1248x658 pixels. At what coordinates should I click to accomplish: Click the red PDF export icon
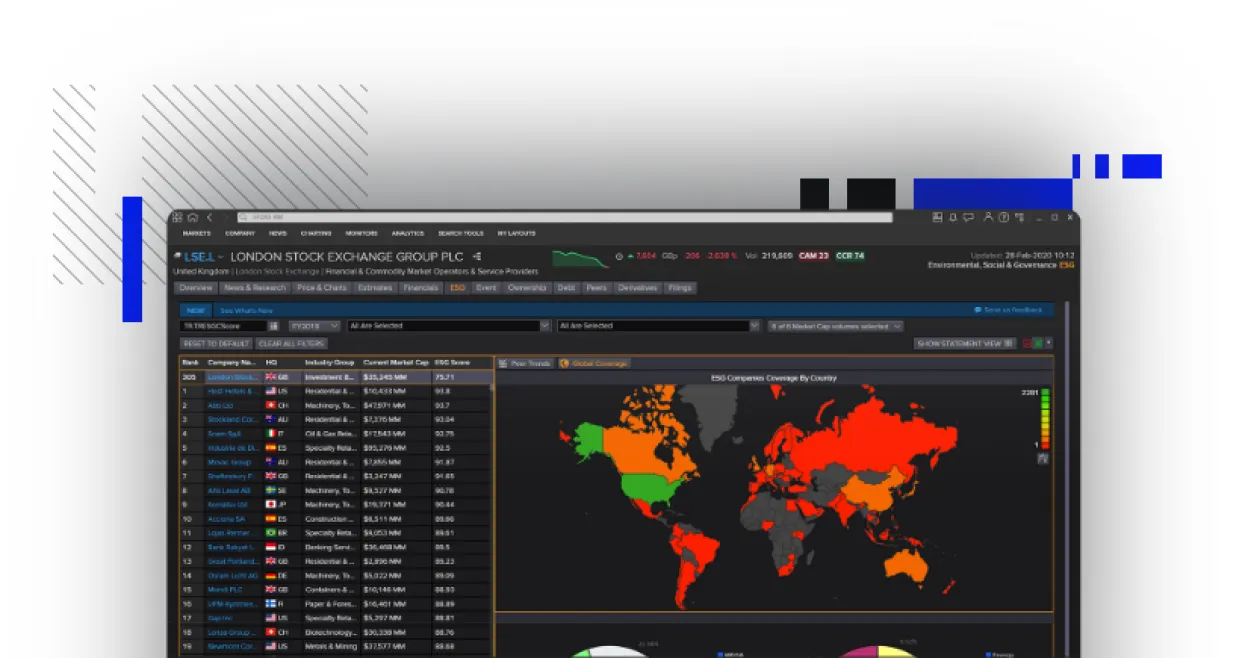(1027, 343)
